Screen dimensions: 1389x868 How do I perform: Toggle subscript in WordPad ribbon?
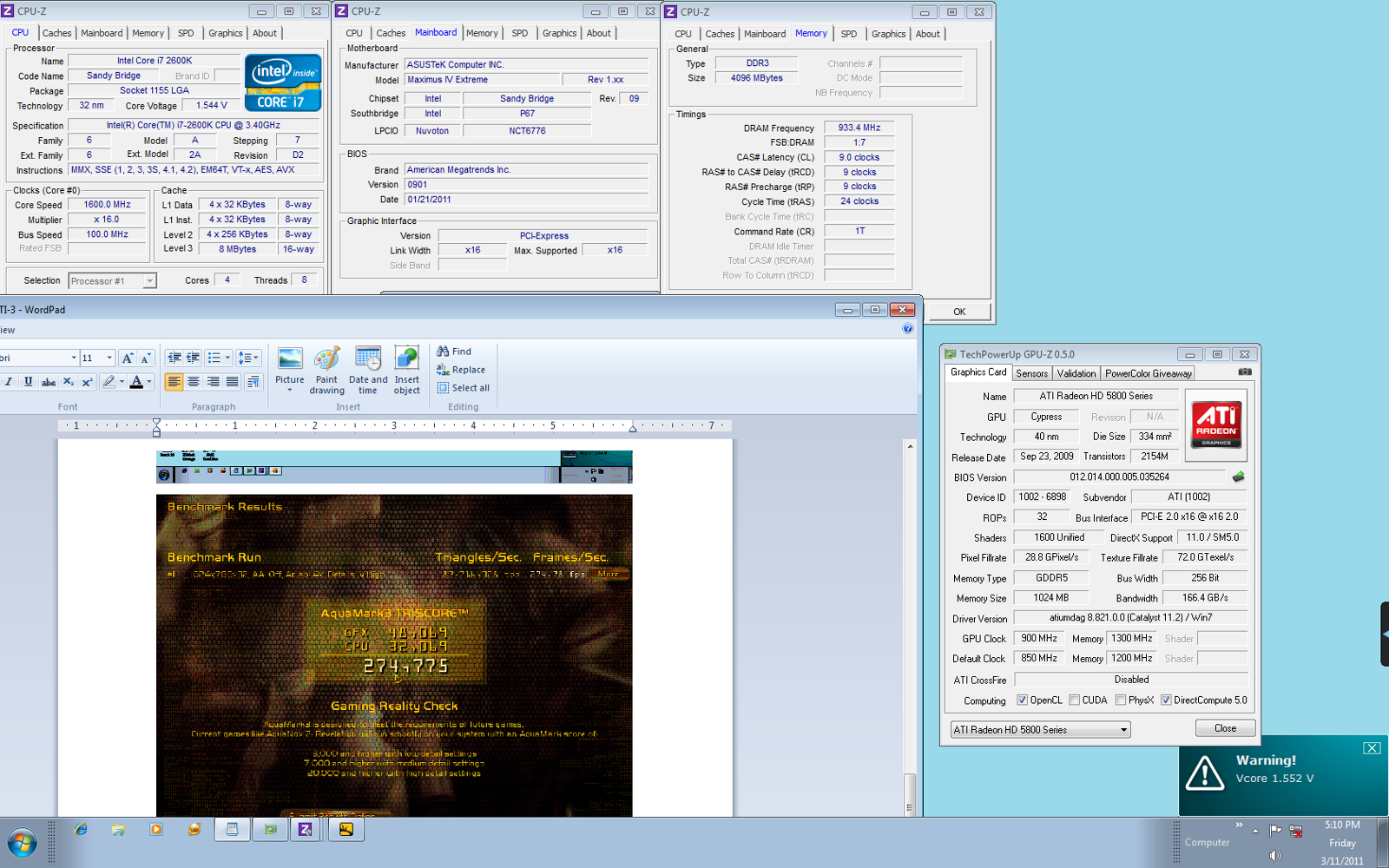click(69, 382)
